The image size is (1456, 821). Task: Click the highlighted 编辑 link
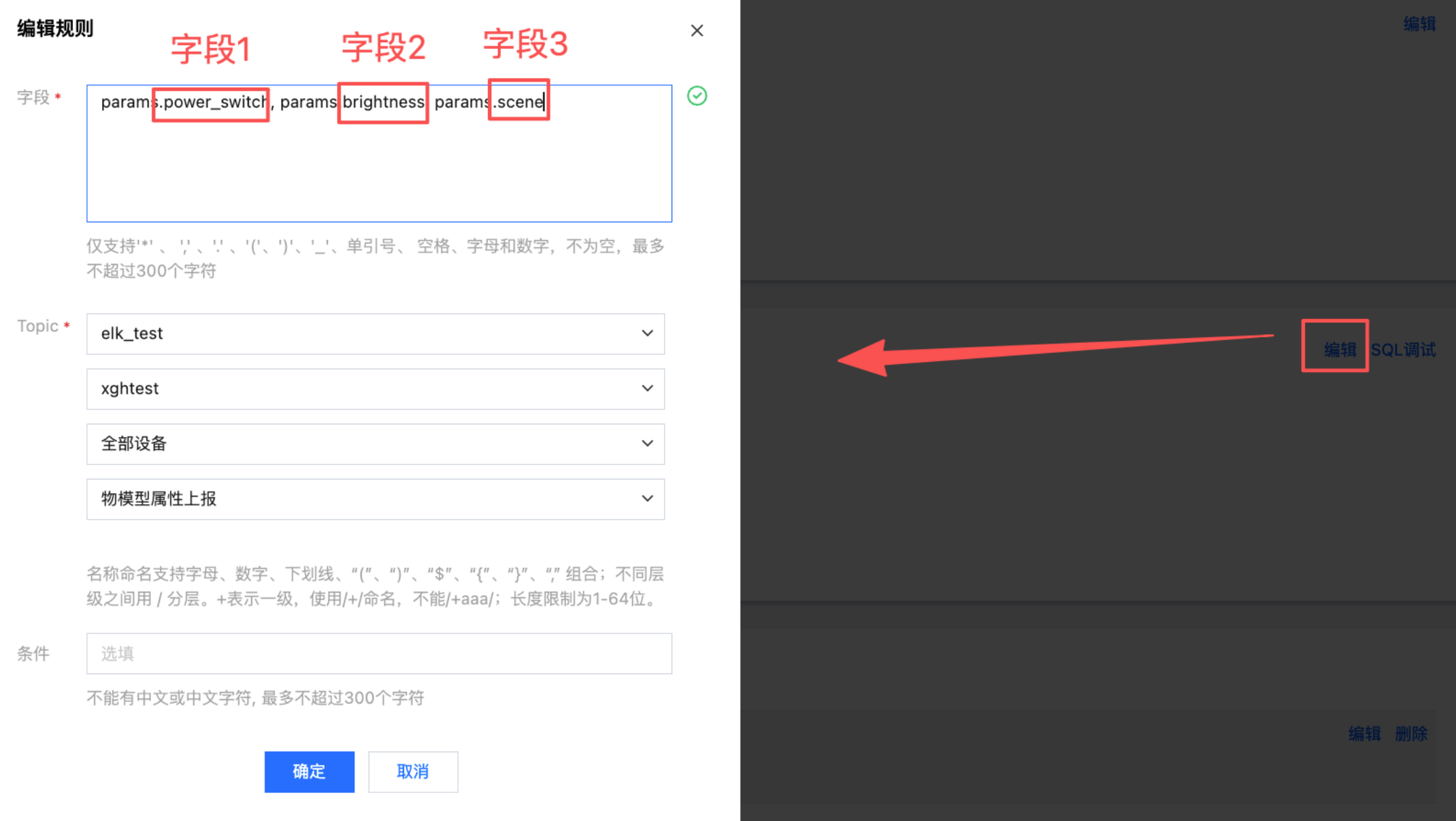[x=1340, y=350]
